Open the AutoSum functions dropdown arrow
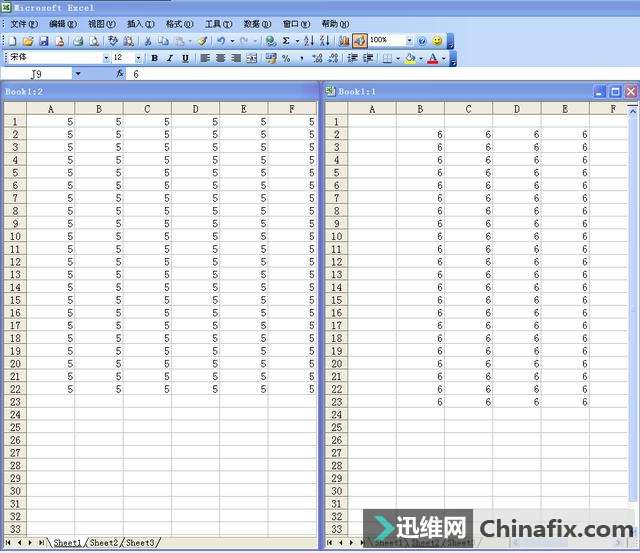The height and width of the screenshot is (553, 640). pyautogui.click(x=297, y=41)
